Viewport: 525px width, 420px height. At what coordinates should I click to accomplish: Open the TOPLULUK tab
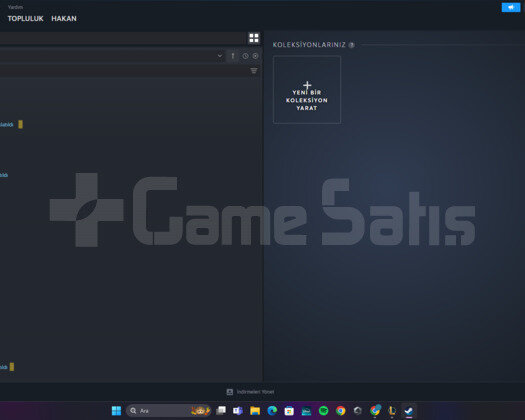click(25, 18)
